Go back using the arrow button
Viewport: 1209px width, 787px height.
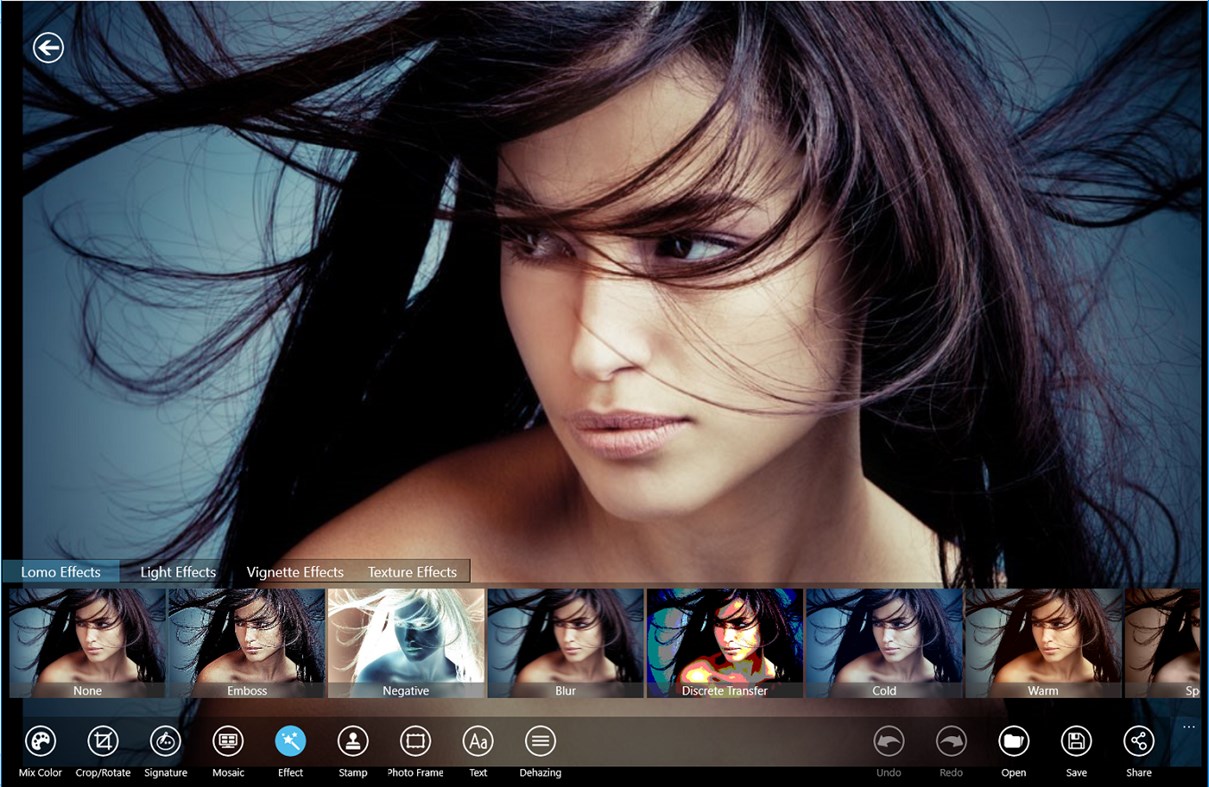(47, 48)
